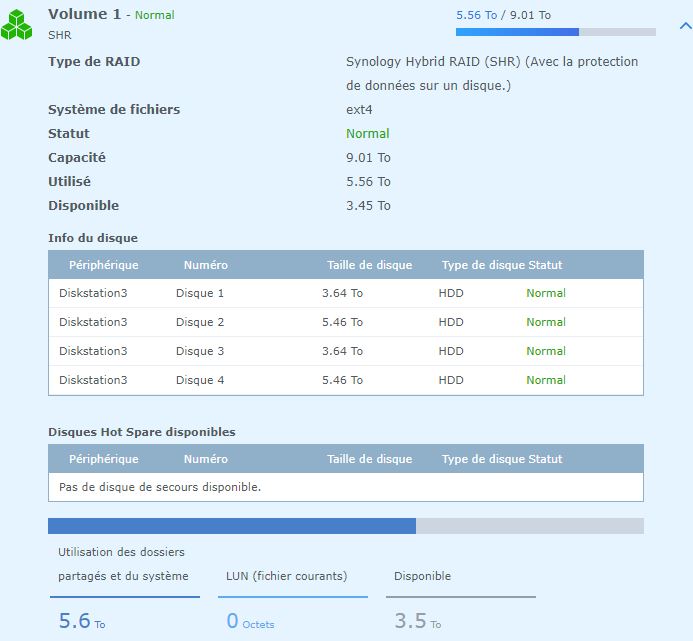Click the Disponible legend label at bottom
693x641 pixels.
point(422,576)
